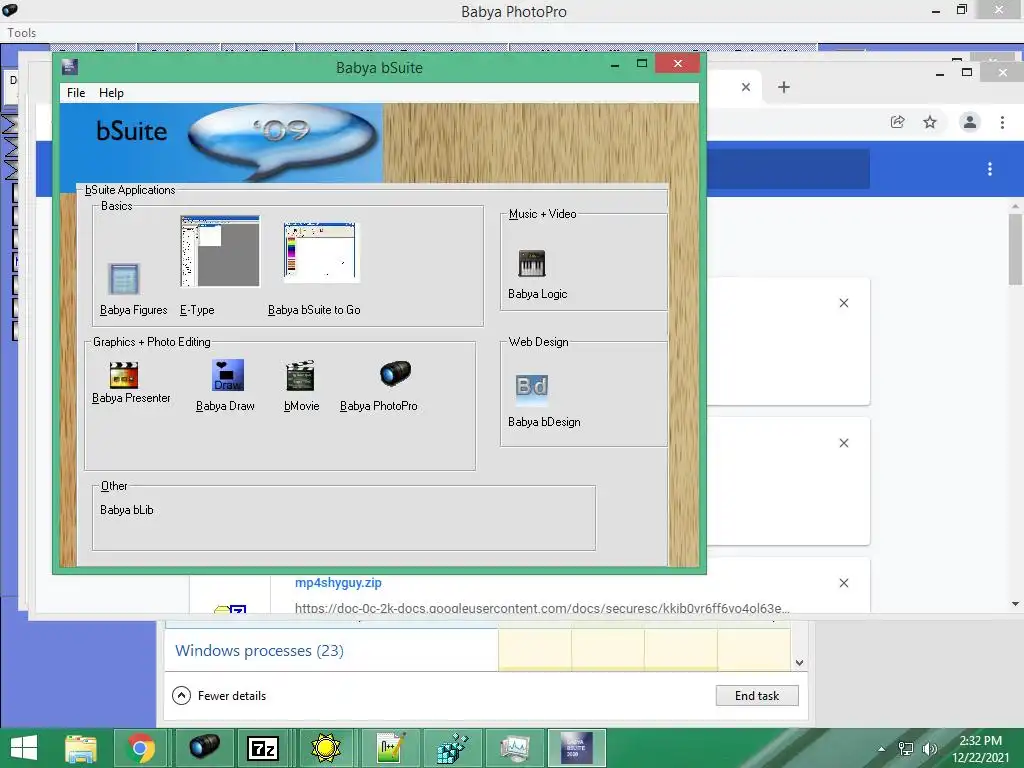Click the Babya PhotoPro text label

379,406
